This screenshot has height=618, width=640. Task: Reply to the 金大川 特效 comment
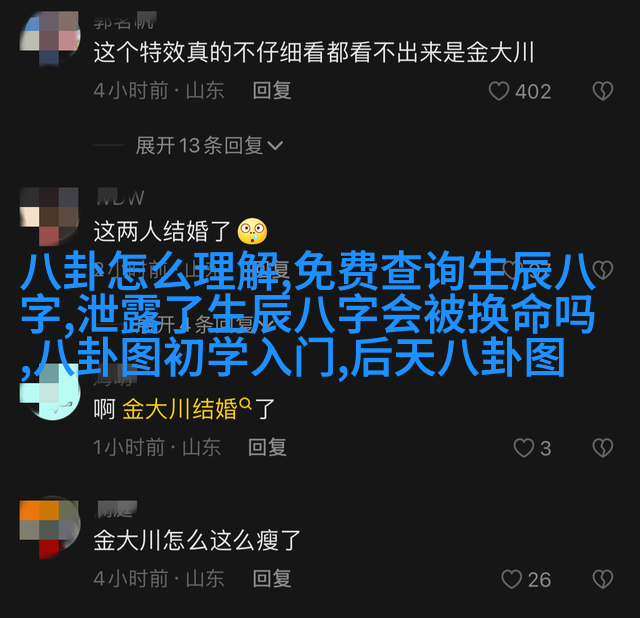271,90
